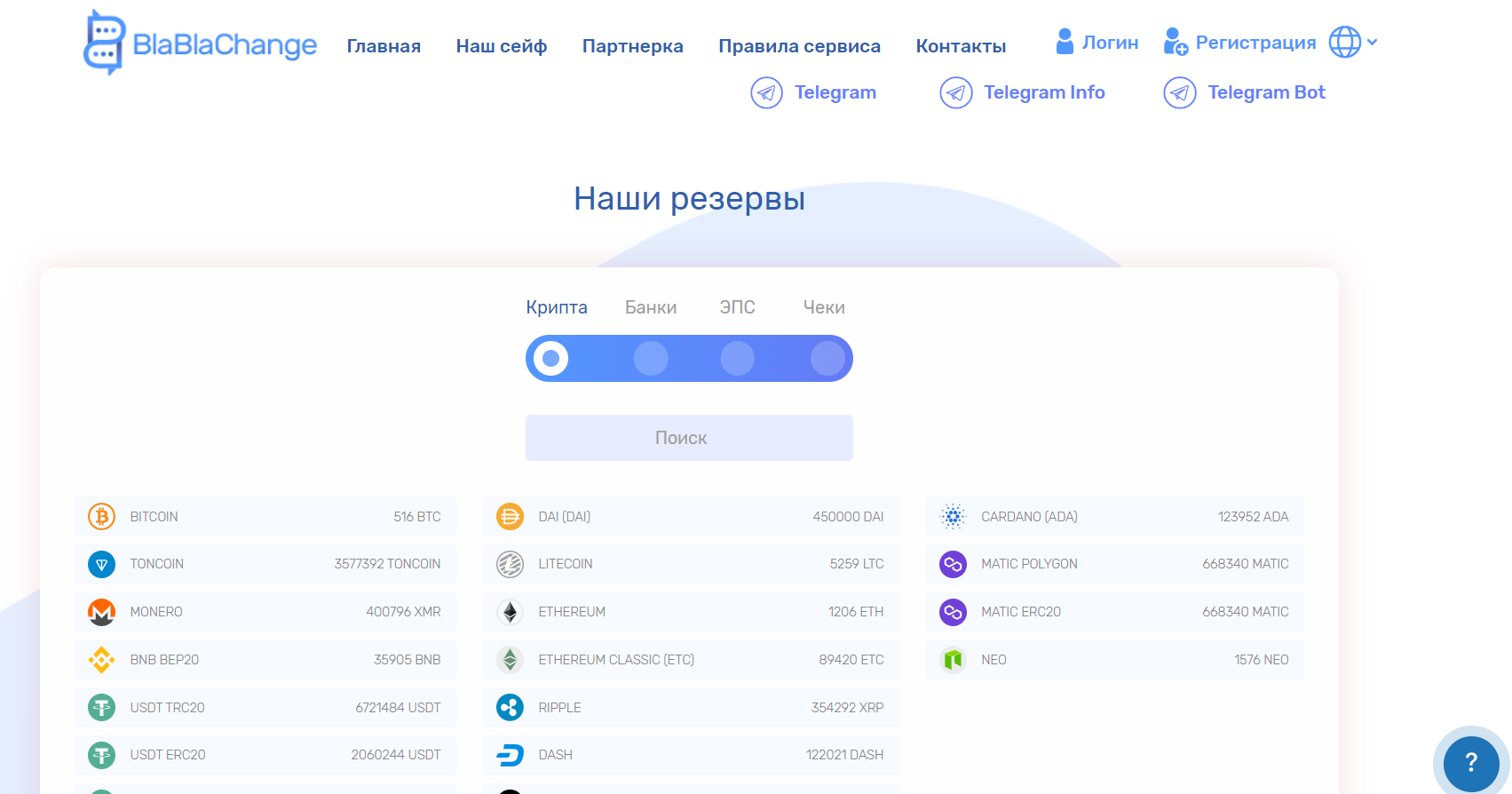
Task: Switch to the Крипта tab label
Action: (x=557, y=307)
